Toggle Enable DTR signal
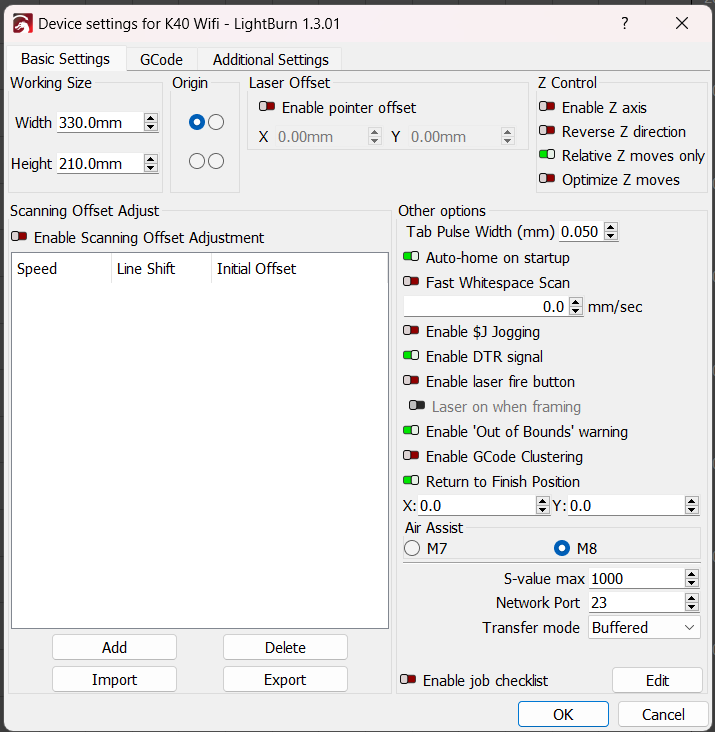This screenshot has height=732, width=715. pyautogui.click(x=411, y=356)
